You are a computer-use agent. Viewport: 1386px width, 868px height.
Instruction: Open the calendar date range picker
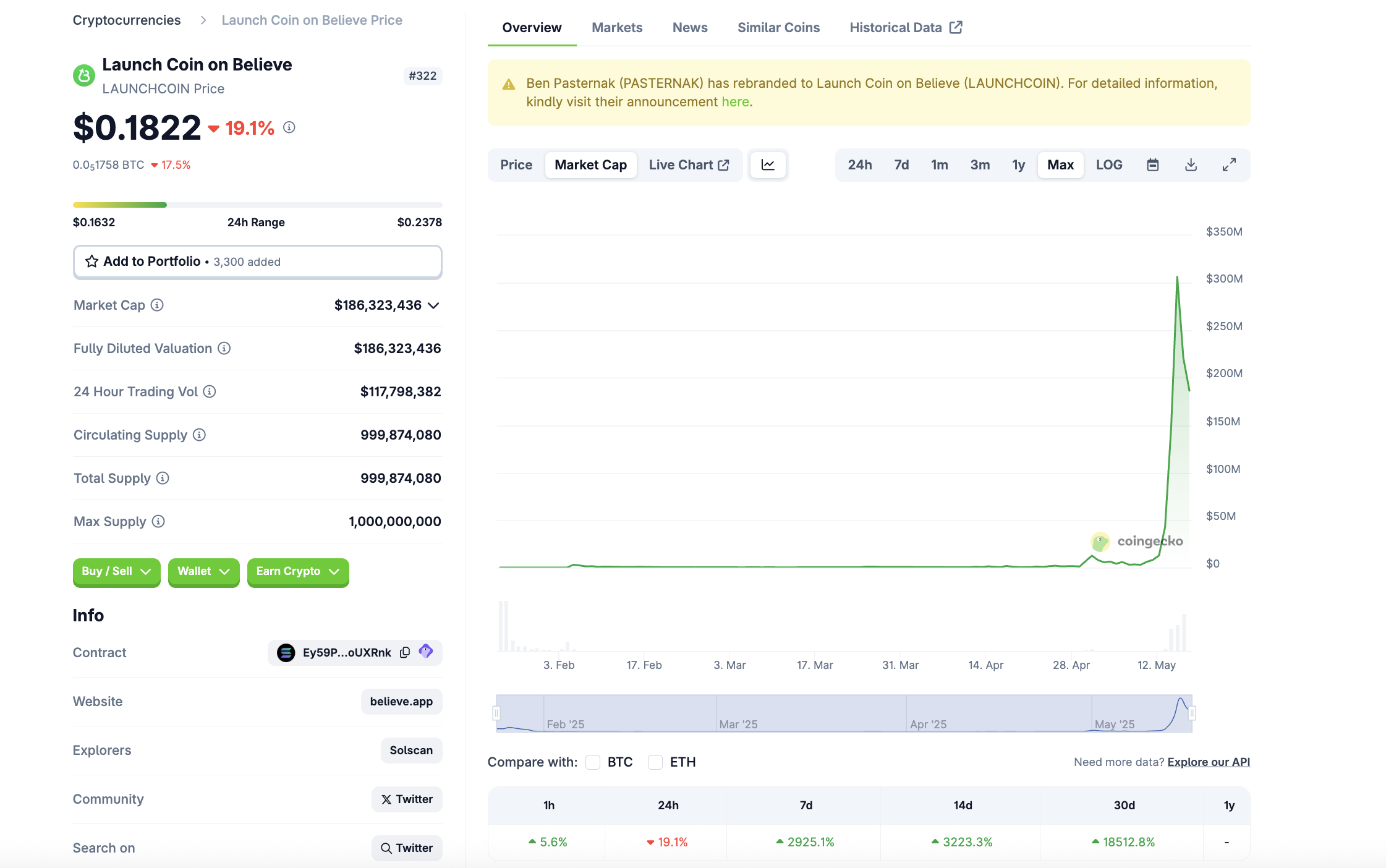(x=1152, y=165)
